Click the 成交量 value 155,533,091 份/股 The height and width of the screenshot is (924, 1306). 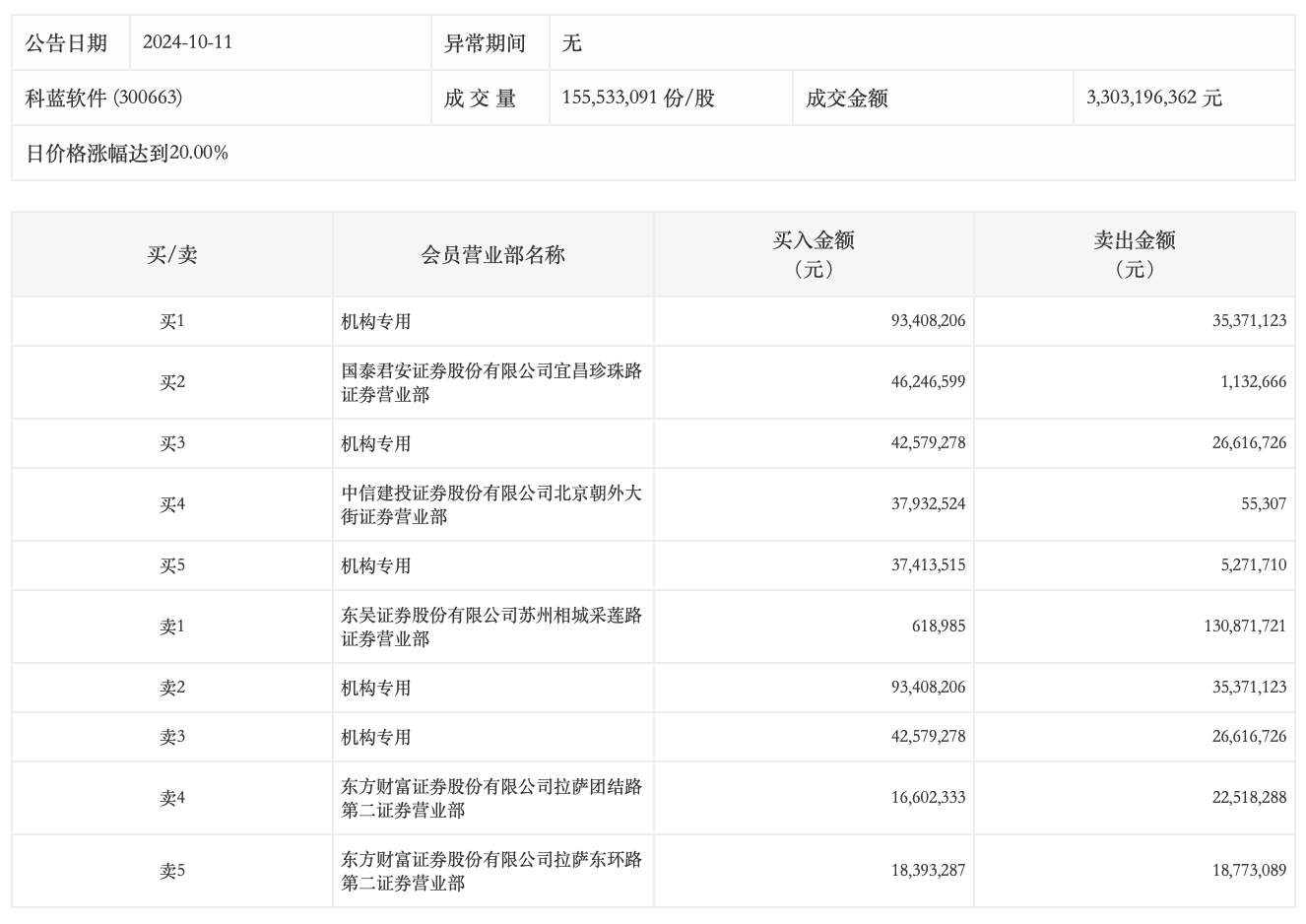637,98
